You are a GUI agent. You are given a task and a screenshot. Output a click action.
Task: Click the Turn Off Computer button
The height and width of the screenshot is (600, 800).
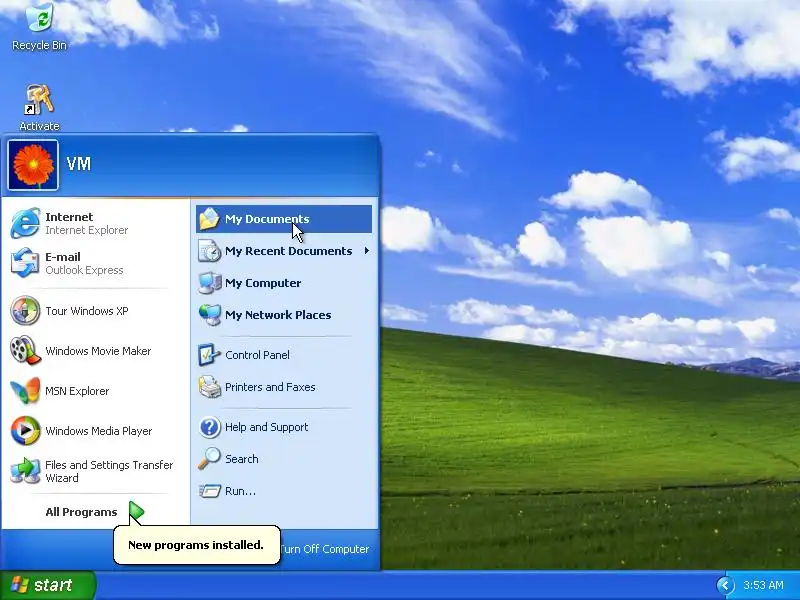pyautogui.click(x=324, y=549)
